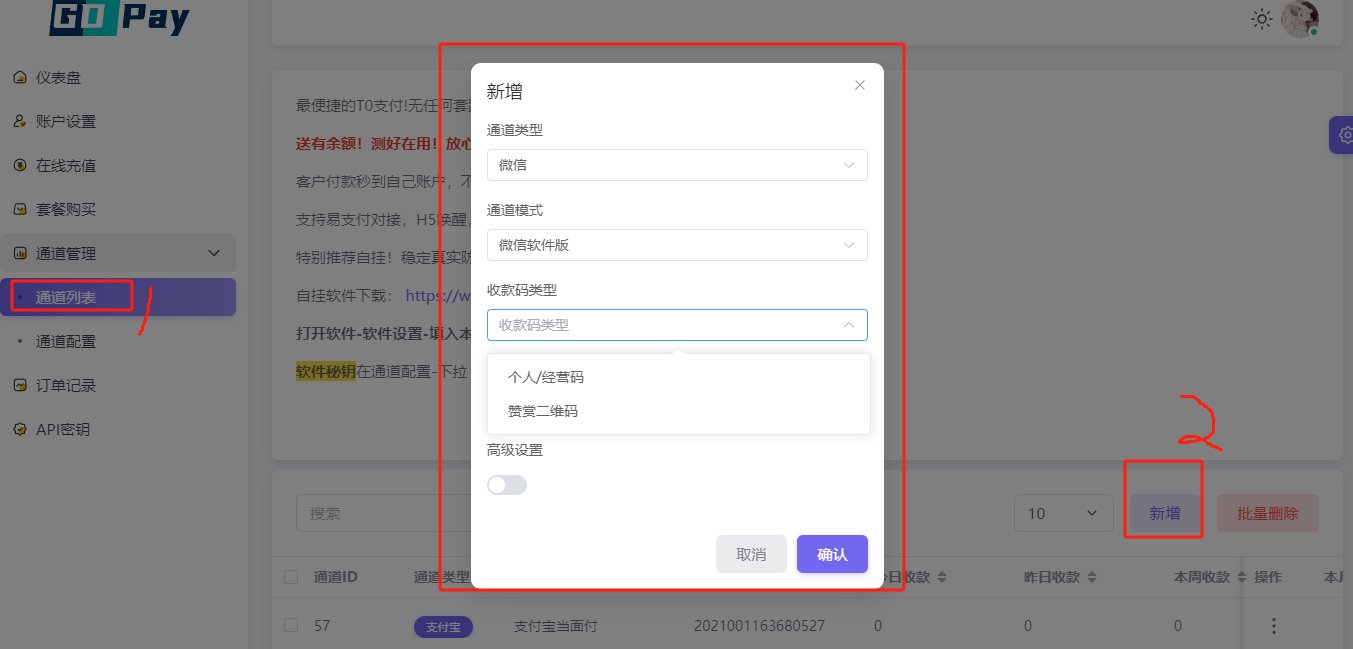The height and width of the screenshot is (649, 1353).
Task: Select 赞赏二维码 option in the list
Action: point(543,411)
